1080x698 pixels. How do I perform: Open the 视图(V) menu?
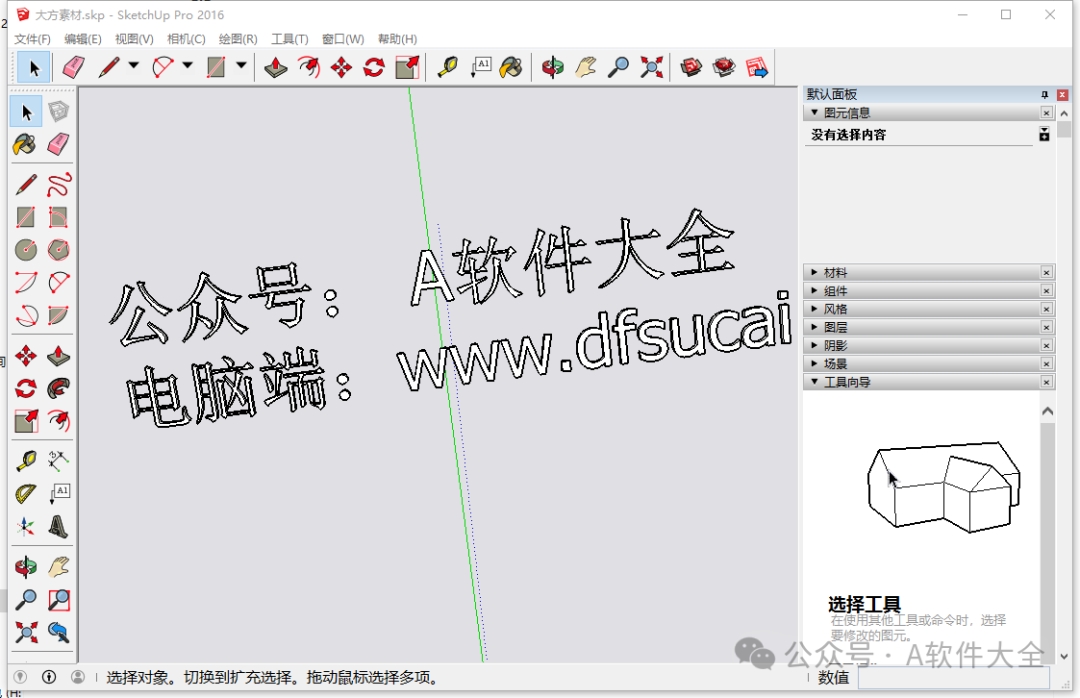click(134, 39)
